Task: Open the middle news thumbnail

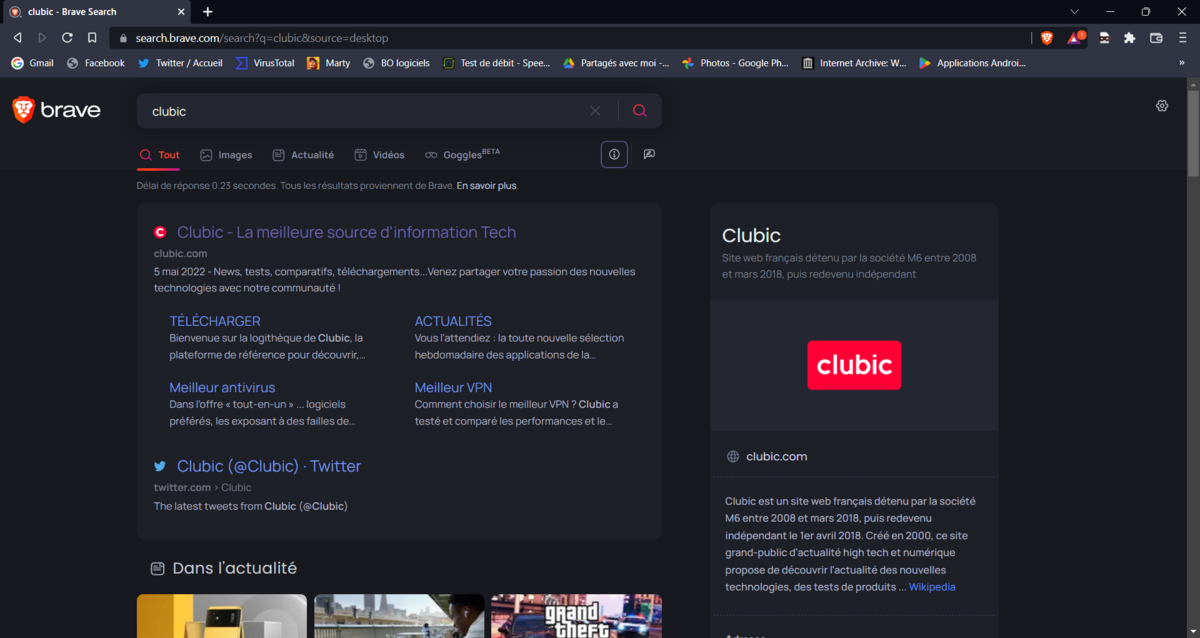Action: (399, 616)
